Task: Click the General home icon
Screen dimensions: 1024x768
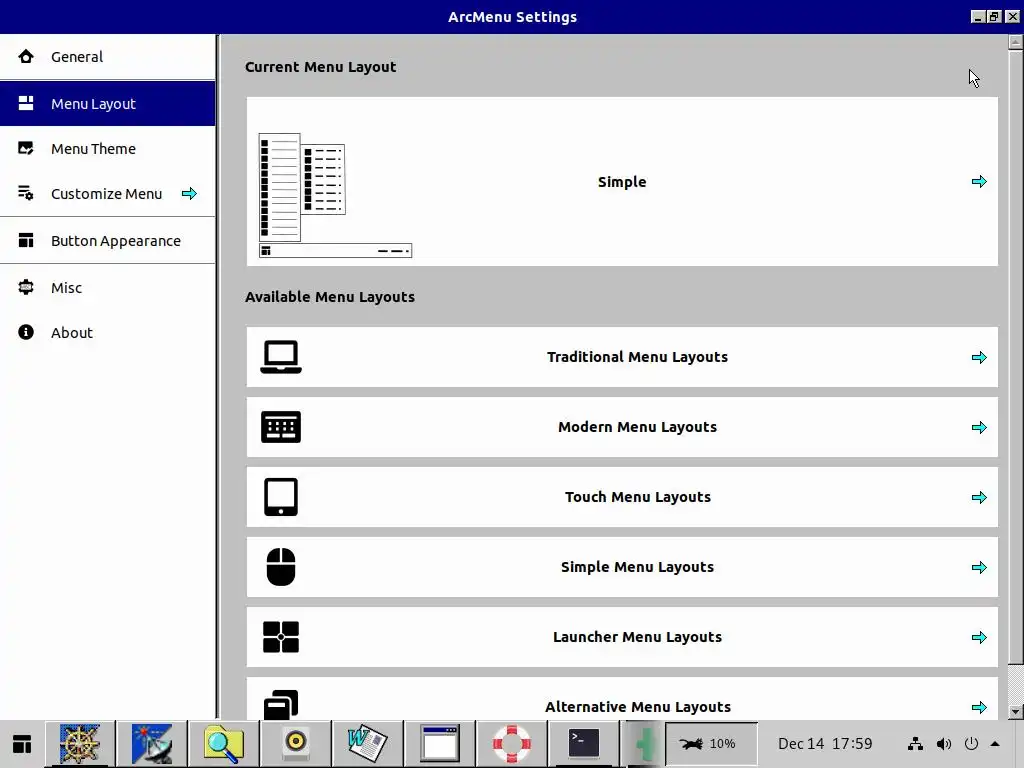Action: click(x=26, y=57)
